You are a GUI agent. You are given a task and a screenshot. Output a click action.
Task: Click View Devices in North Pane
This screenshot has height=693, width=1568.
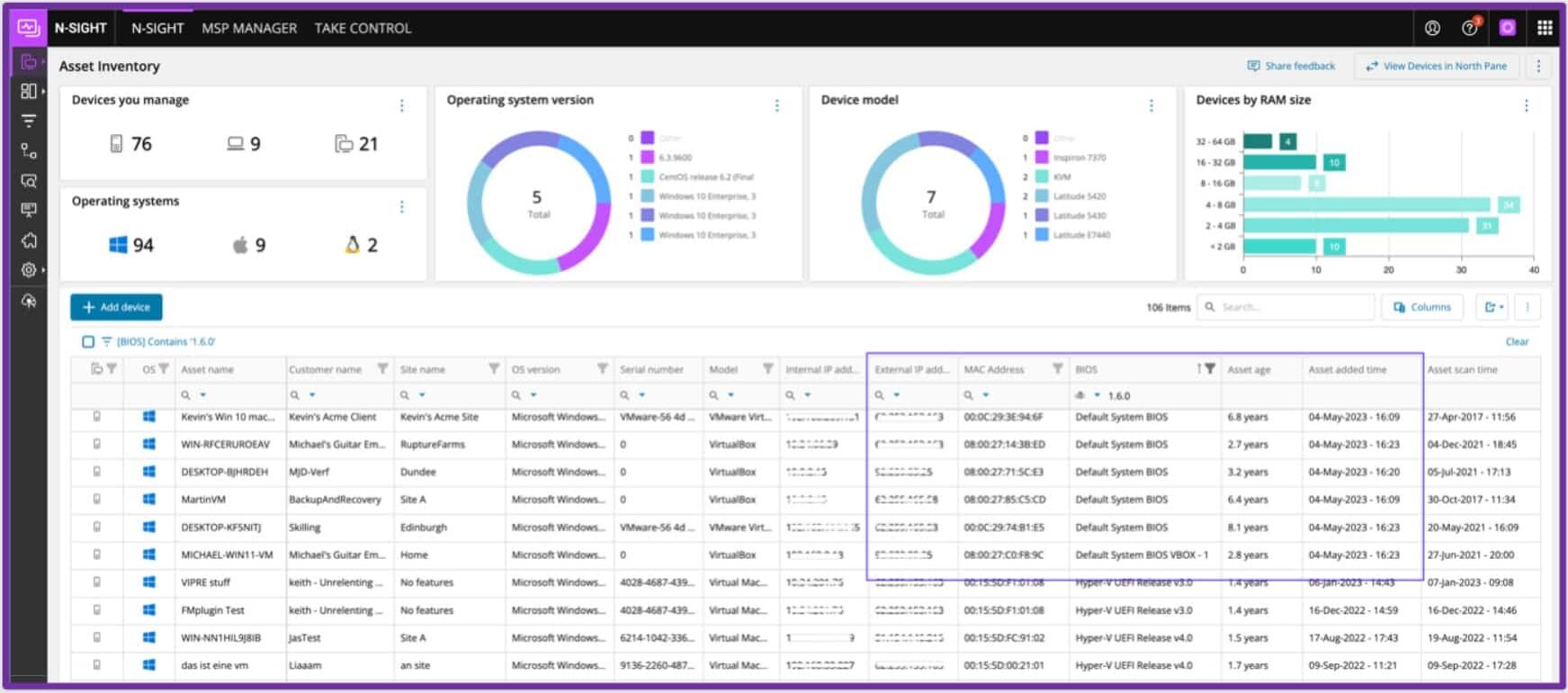pos(1436,67)
